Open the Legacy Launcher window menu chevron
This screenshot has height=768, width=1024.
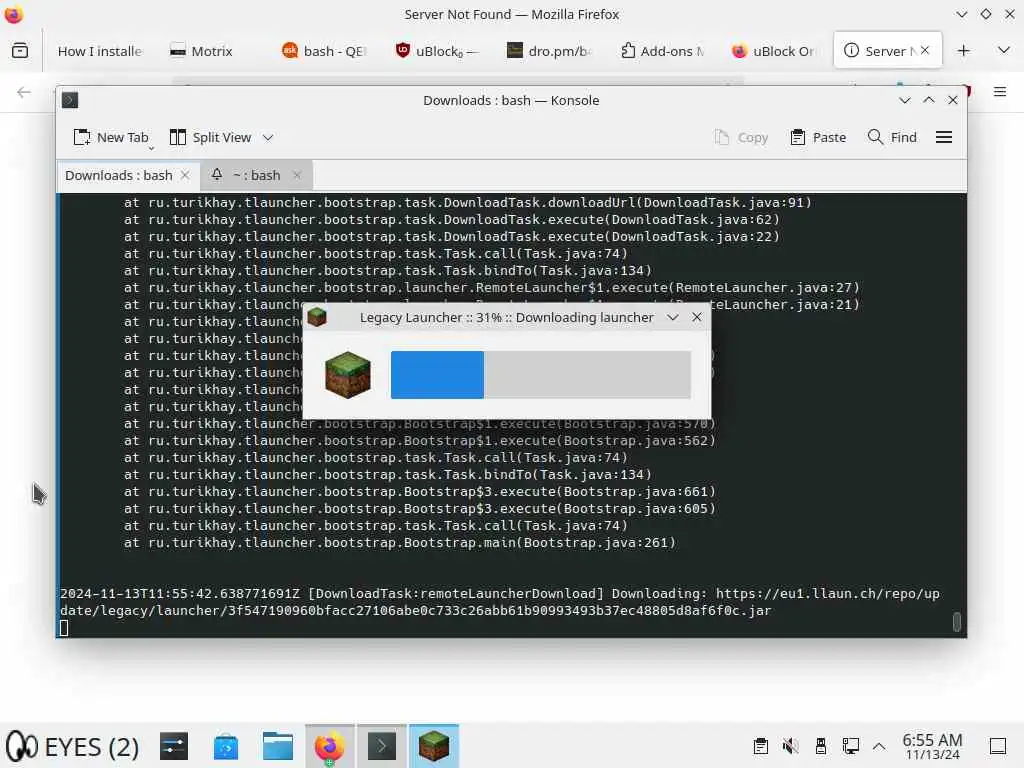click(673, 317)
